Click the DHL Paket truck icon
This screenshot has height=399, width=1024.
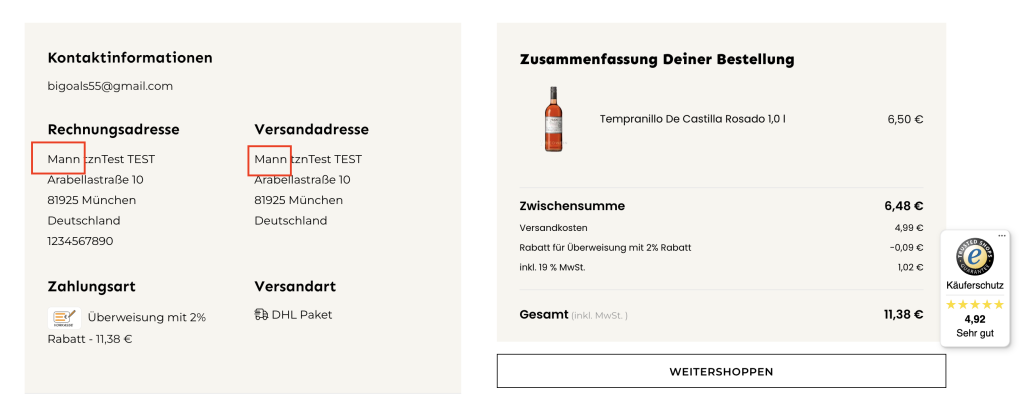tap(261, 315)
